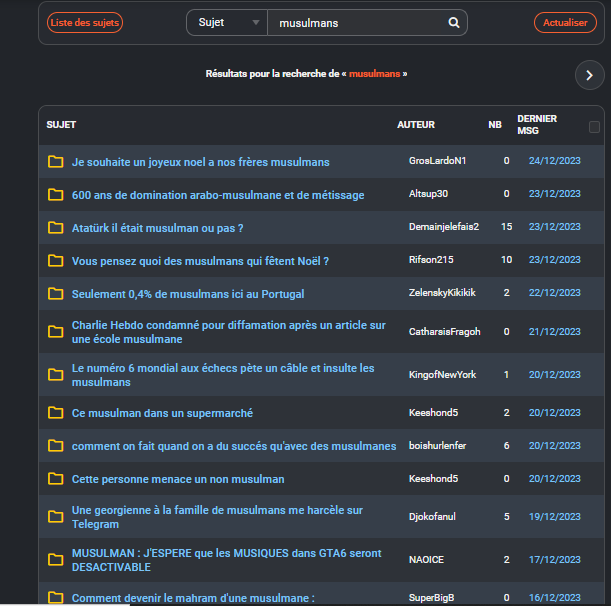The width and height of the screenshot is (611, 606).
Task: Click folder icon next to Telegram harcèle topic
Action: [56, 517]
